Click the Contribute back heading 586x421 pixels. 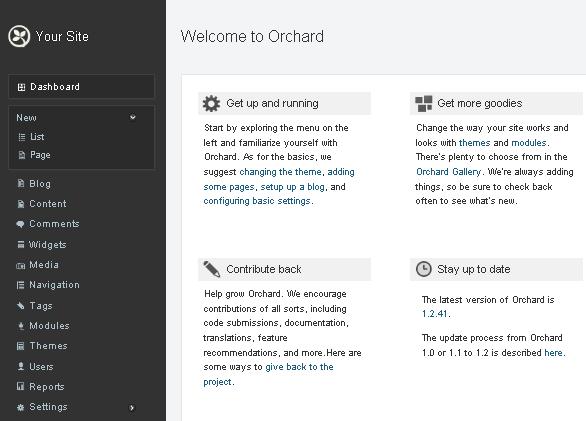click(264, 269)
